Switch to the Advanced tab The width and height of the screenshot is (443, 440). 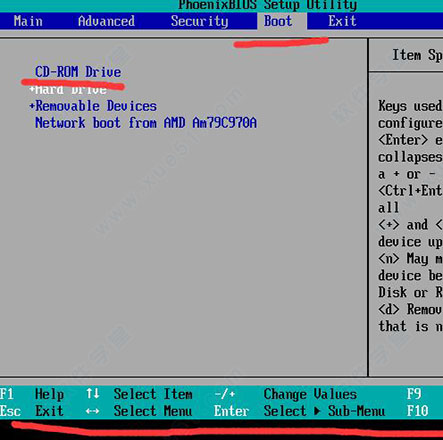click(106, 21)
